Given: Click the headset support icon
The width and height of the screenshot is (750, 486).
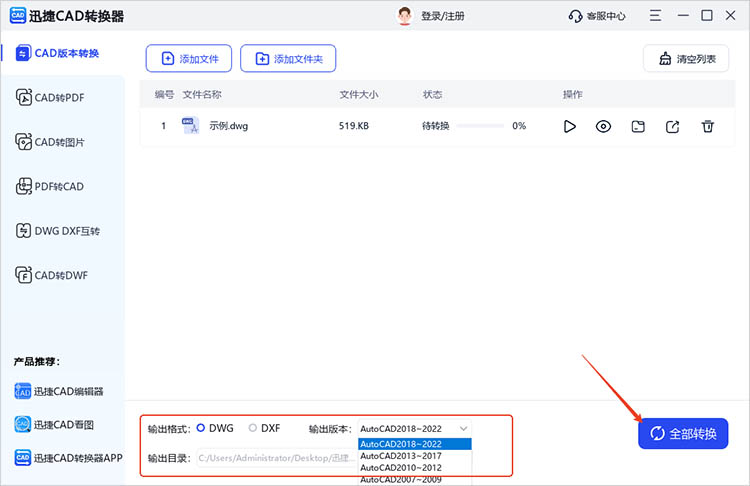Looking at the screenshot, I should click(575, 16).
